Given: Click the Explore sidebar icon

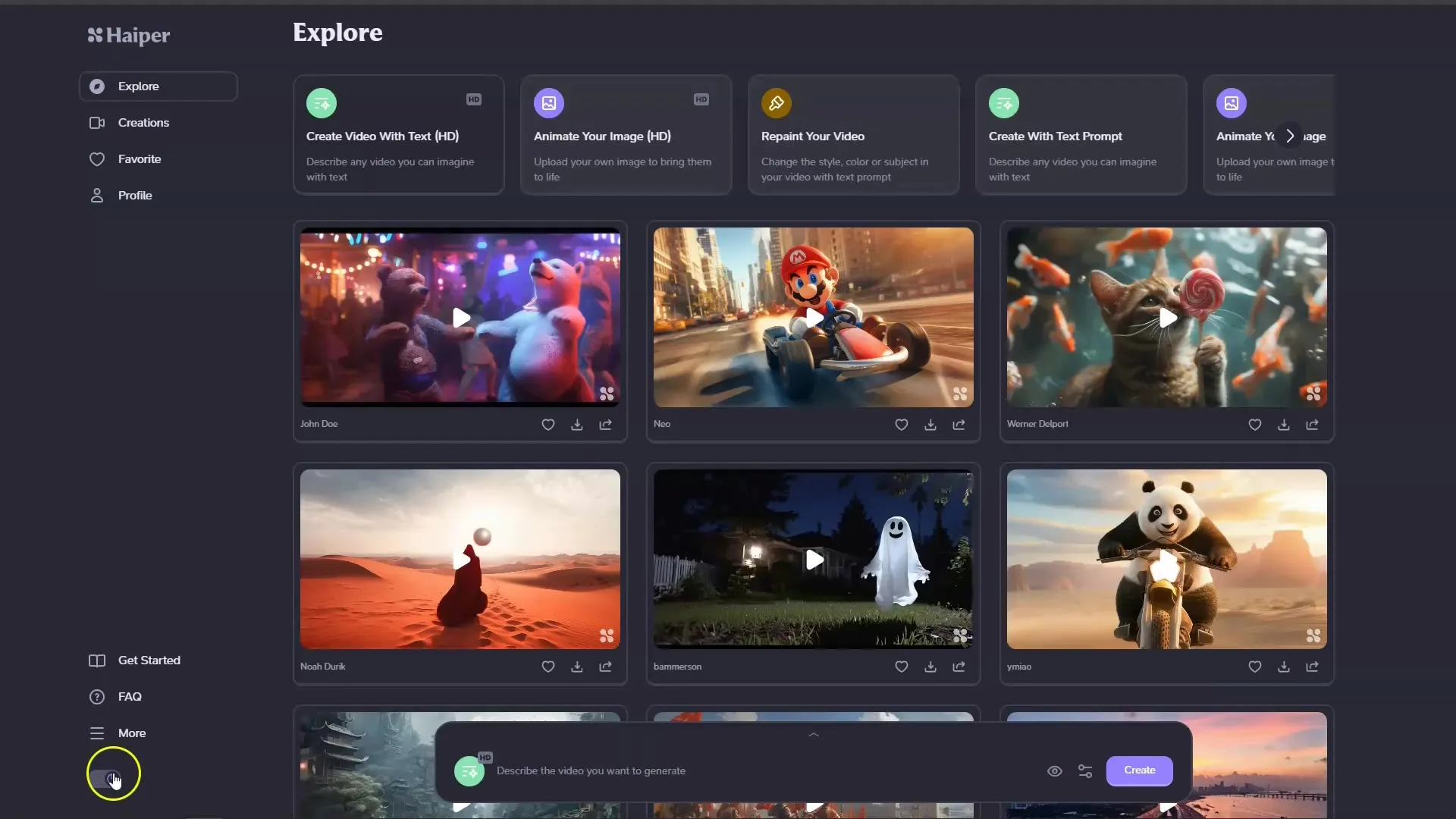Looking at the screenshot, I should coord(96,86).
